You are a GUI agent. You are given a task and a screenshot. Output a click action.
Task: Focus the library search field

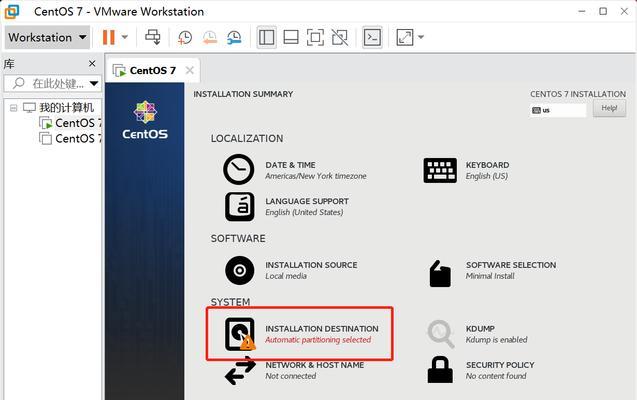(x=53, y=84)
